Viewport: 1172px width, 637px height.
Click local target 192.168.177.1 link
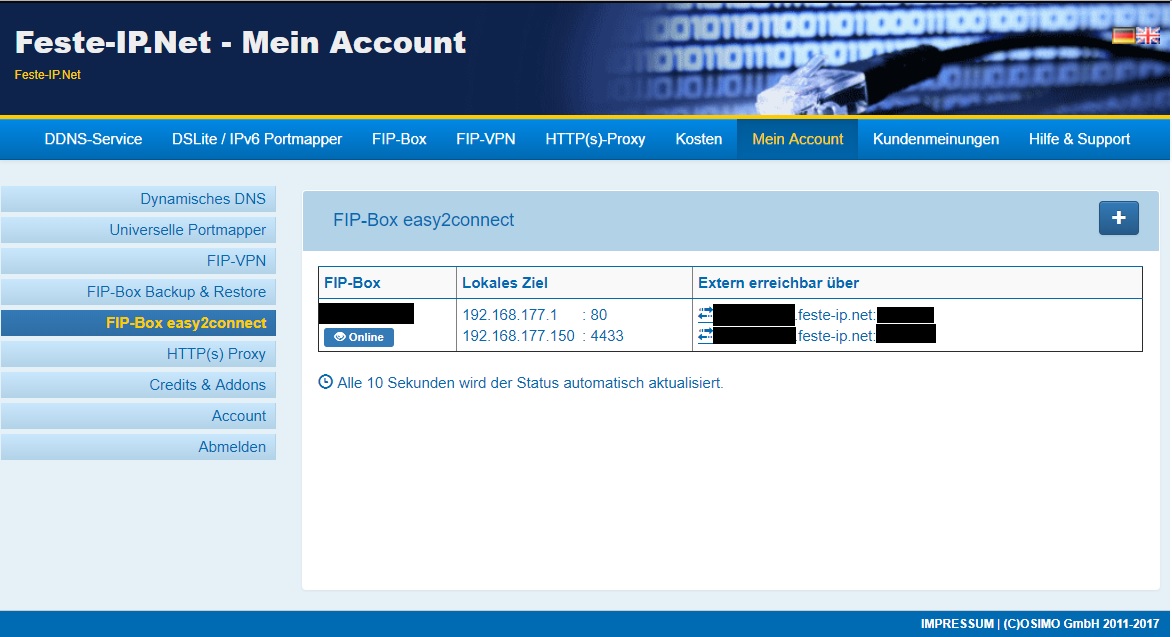click(510, 315)
